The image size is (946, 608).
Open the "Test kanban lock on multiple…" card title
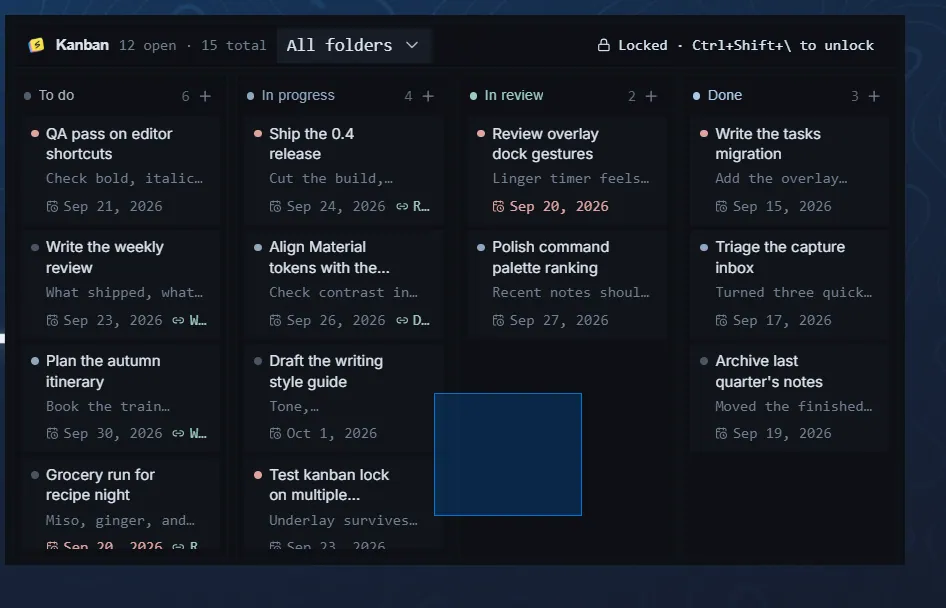tap(329, 484)
